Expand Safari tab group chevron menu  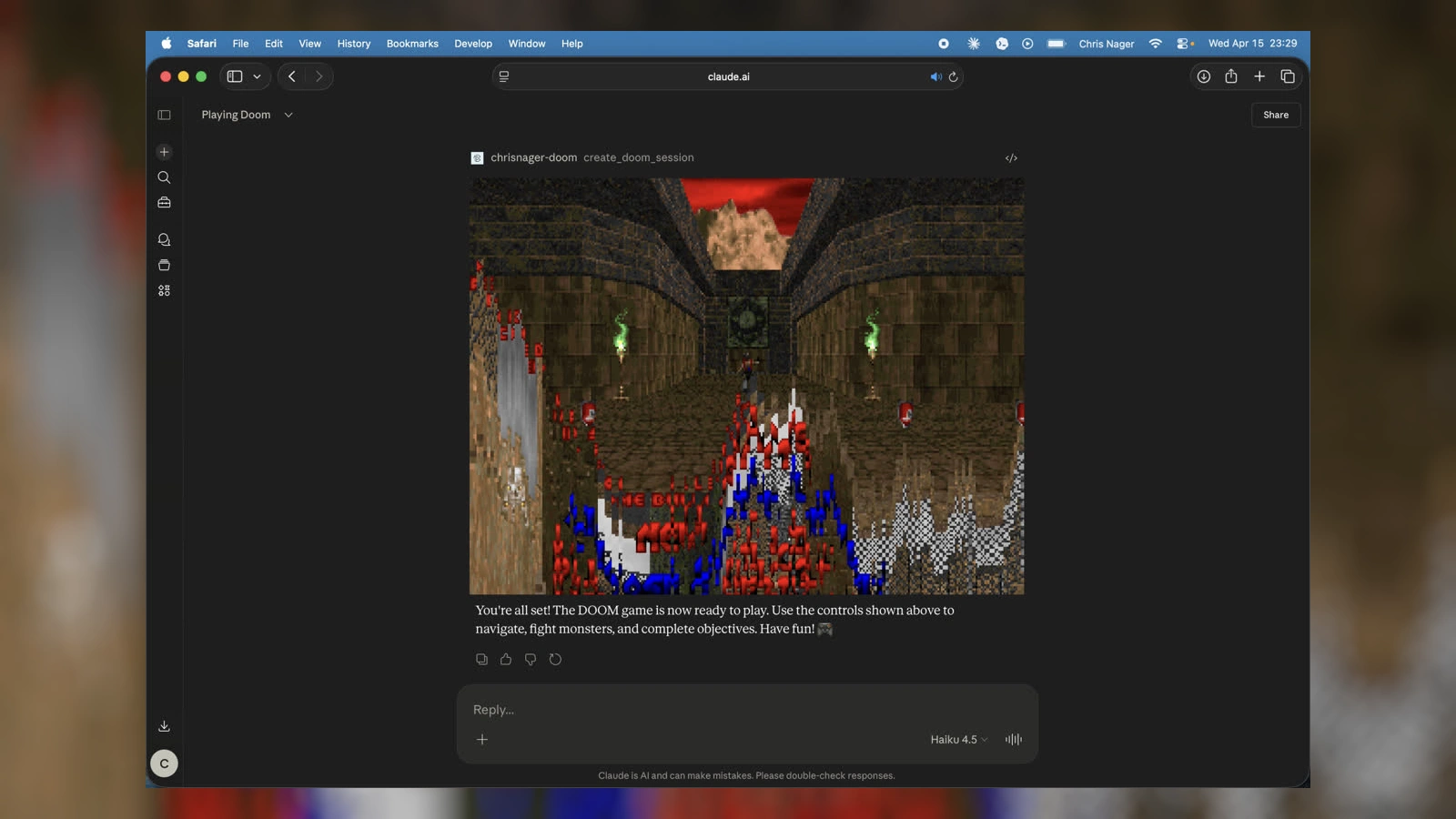(x=258, y=76)
